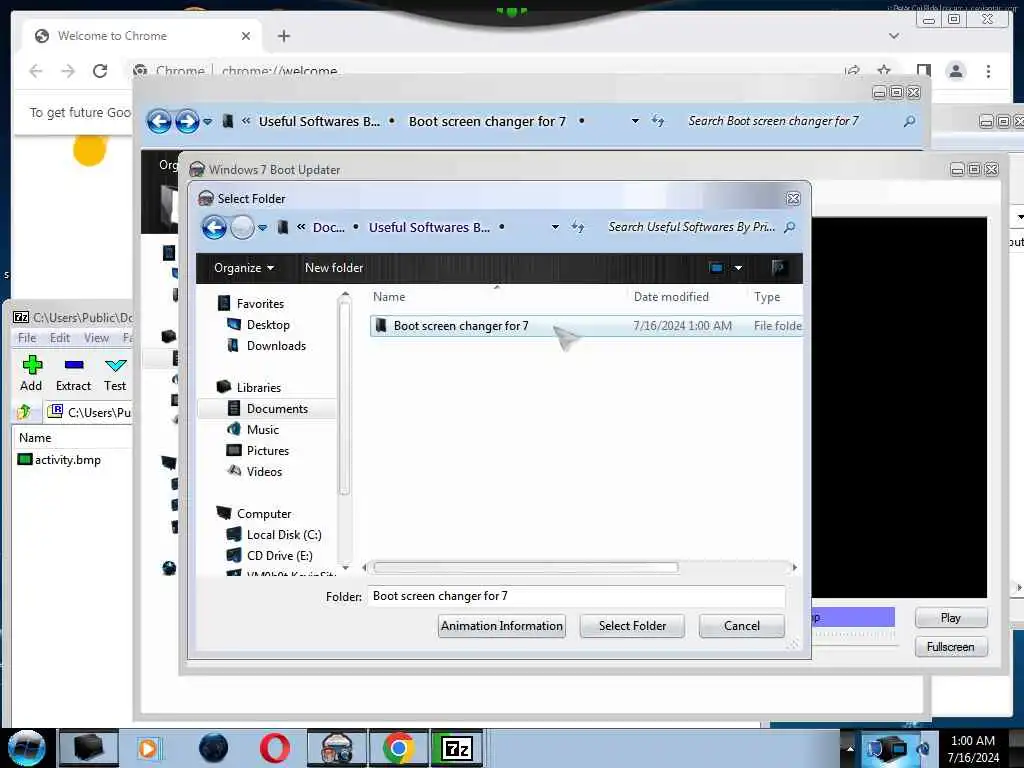1024x768 pixels.
Task: Click New folder in the toolbar
Action: pyautogui.click(x=334, y=268)
